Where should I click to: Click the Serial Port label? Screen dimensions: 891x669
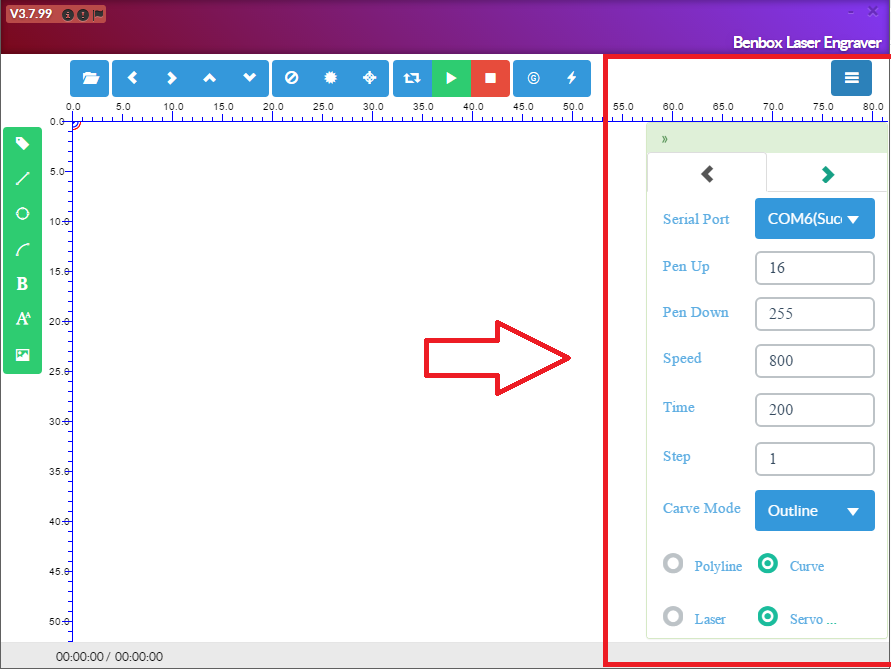[696, 219]
